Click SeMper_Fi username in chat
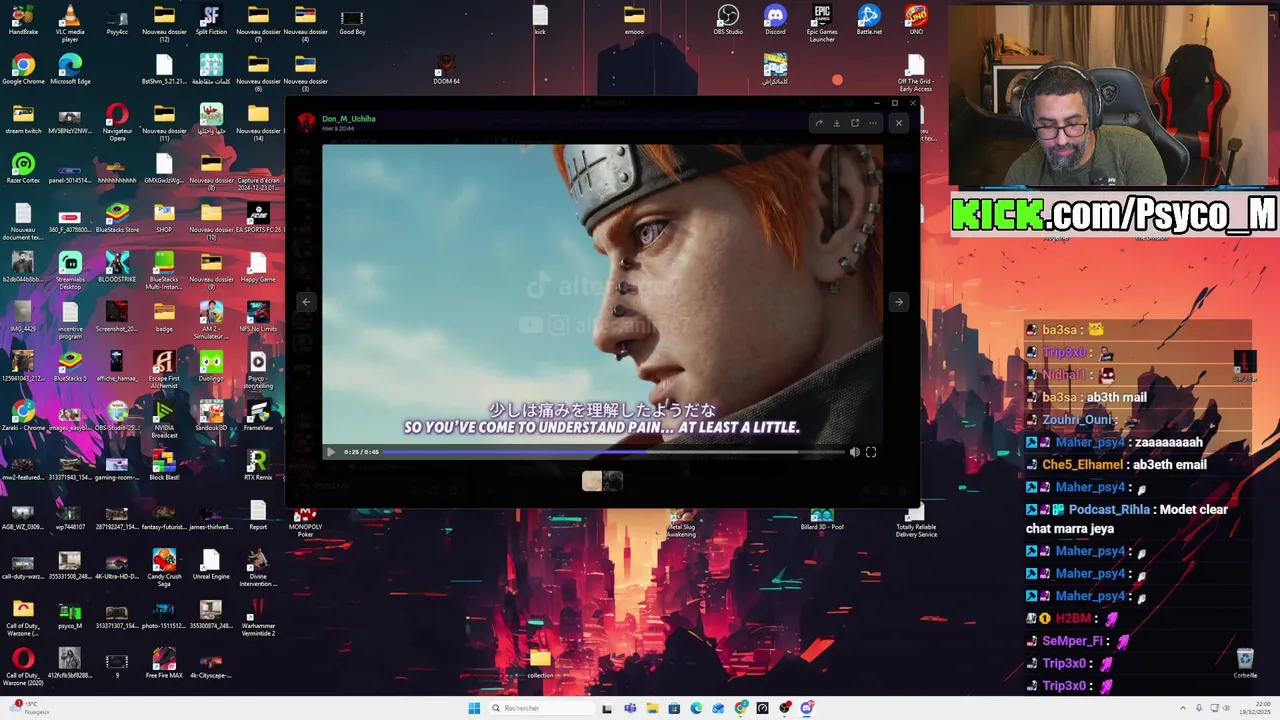This screenshot has width=1280, height=720. pyautogui.click(x=1072, y=641)
